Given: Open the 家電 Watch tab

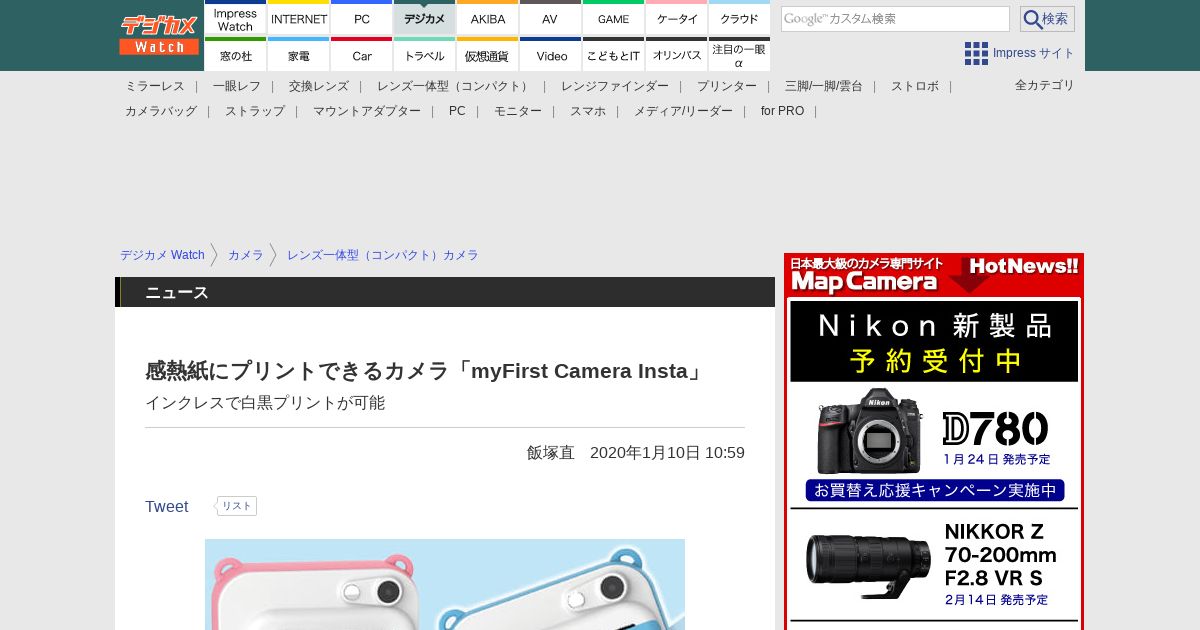Looking at the screenshot, I should click(299, 54).
